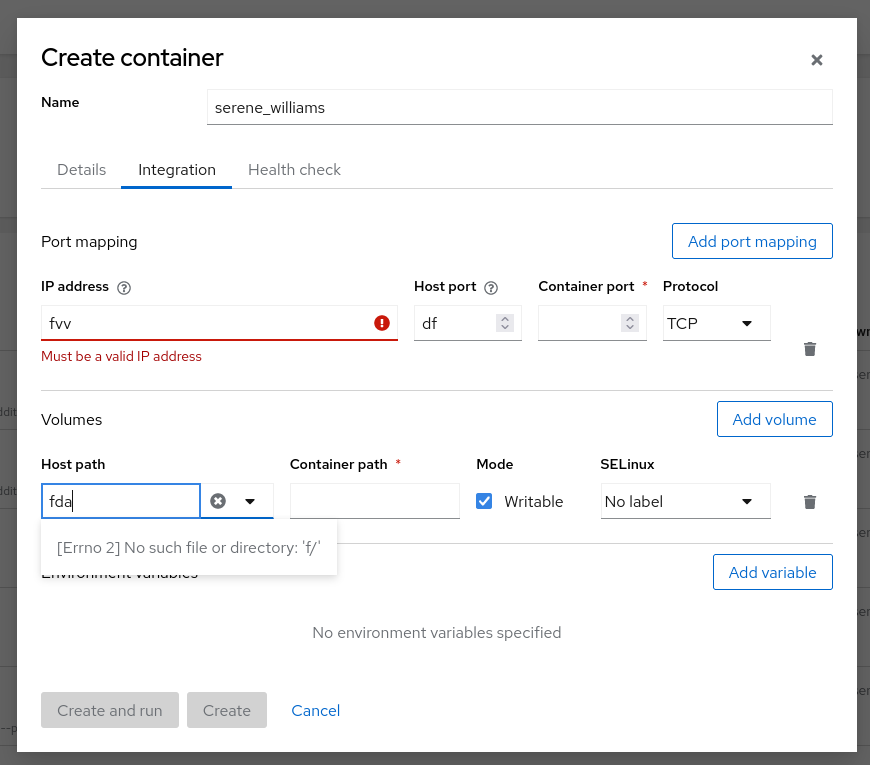Open the SELinux label dropdown

(685, 501)
